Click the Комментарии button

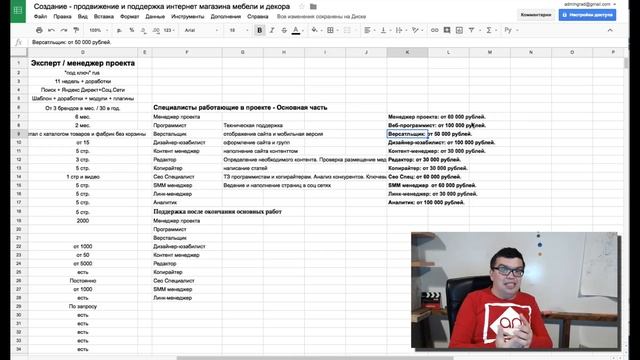point(536,15)
